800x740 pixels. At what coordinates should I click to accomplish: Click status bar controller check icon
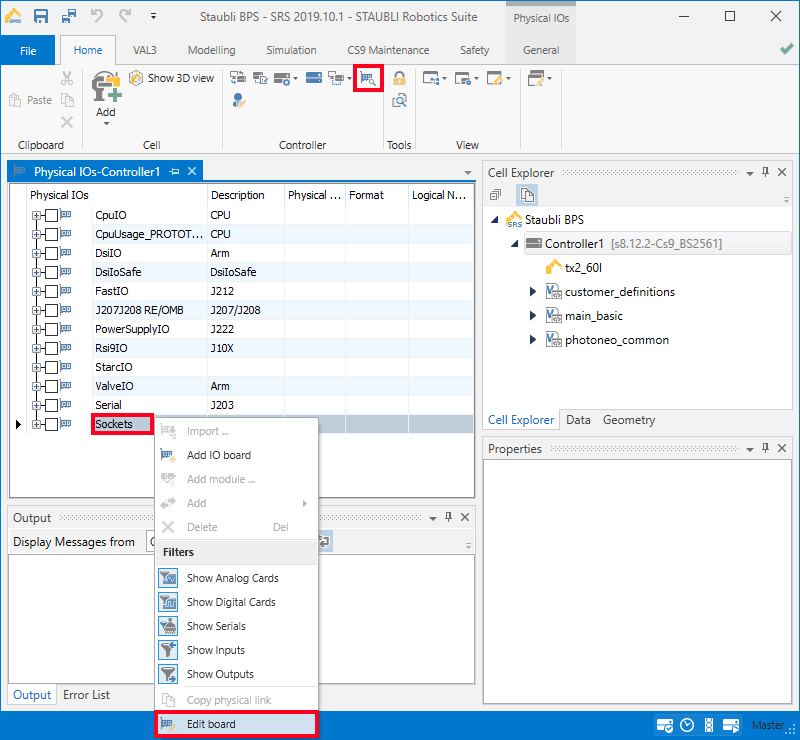pyautogui.click(x=665, y=725)
